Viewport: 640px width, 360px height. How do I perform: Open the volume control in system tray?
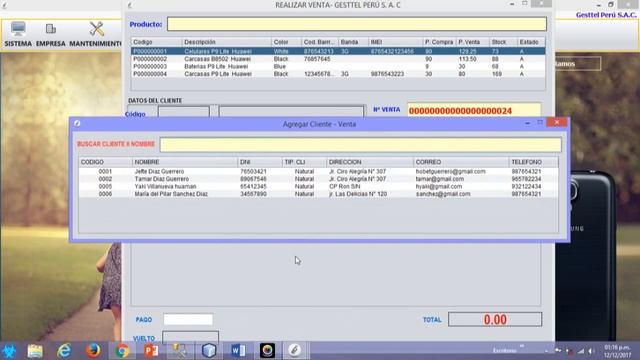click(x=591, y=351)
